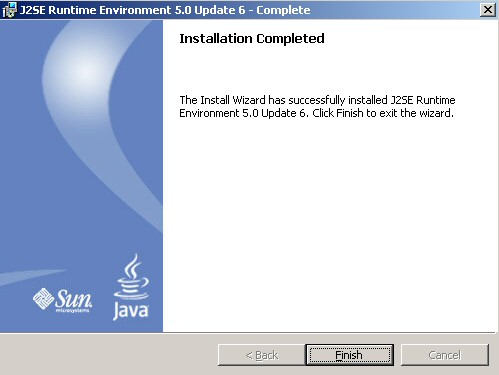
Task: Click the white 'Java' wordmark under the cup
Action: [131, 311]
